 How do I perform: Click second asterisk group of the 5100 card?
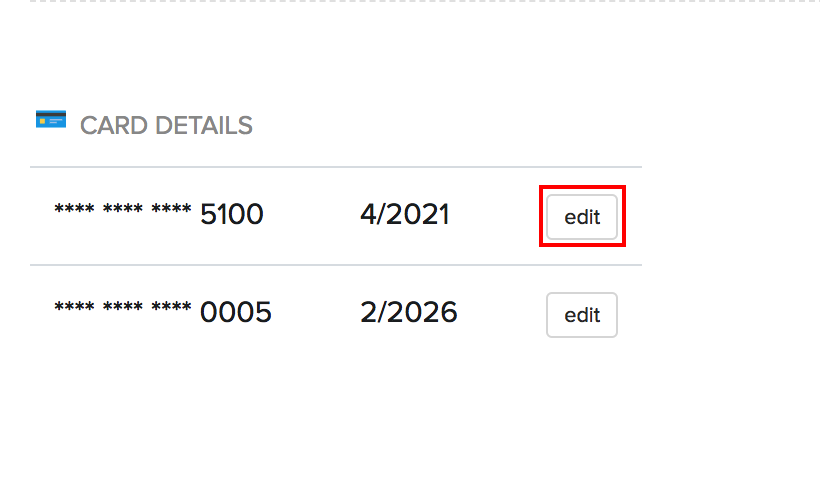pyautogui.click(x=123, y=211)
